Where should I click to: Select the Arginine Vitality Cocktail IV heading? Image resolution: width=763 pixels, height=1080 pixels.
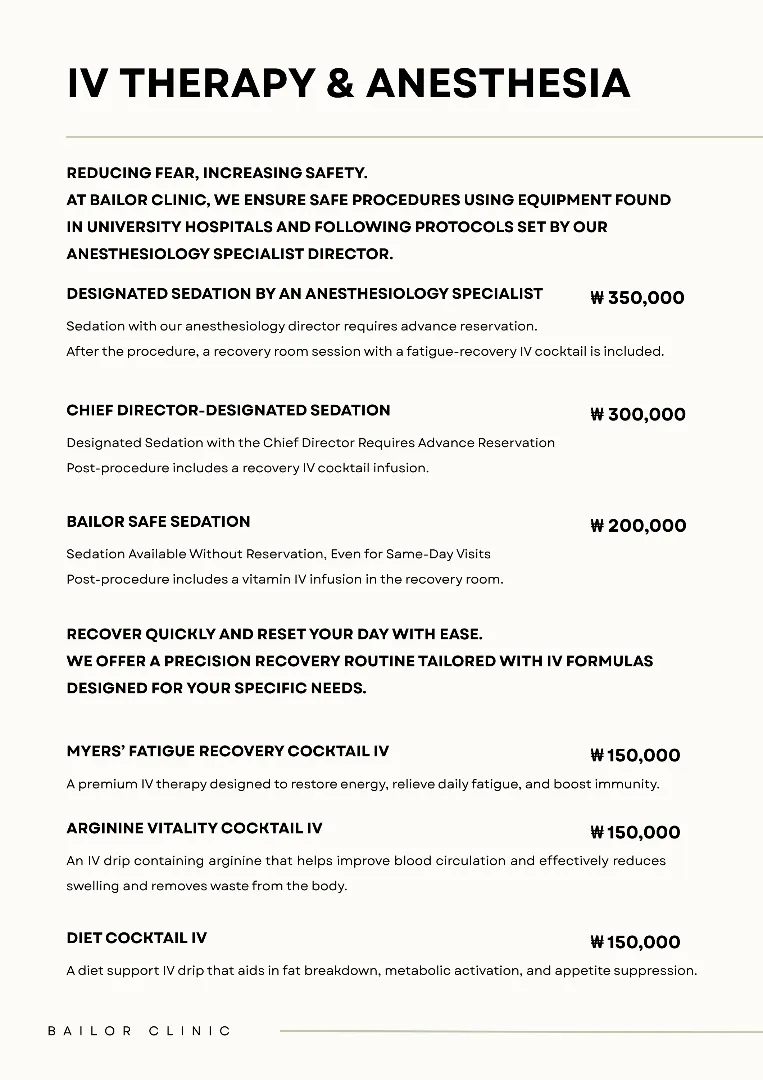click(194, 828)
